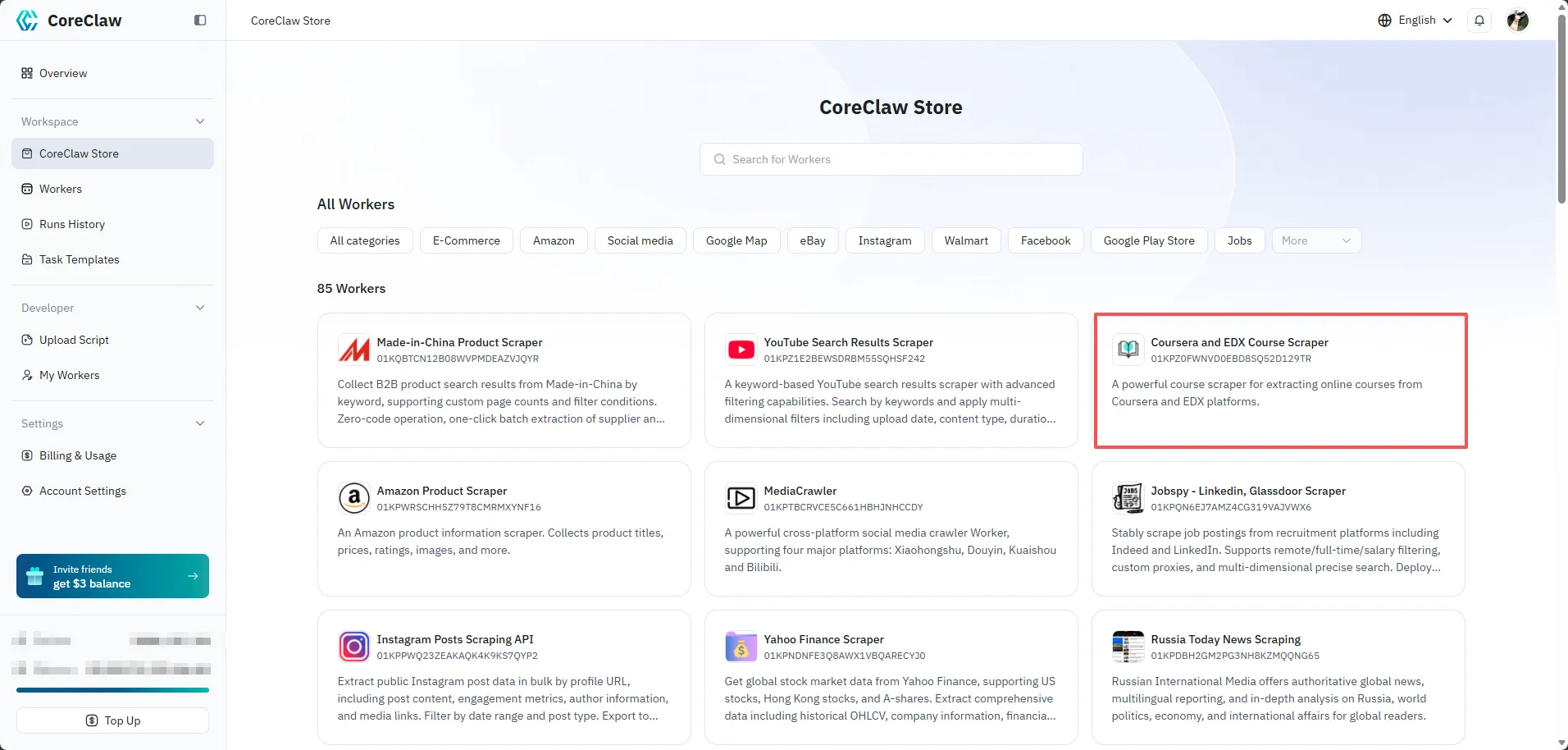Viewport: 1568px width, 750px height.
Task: Go to Runs History
Action: tap(112, 224)
